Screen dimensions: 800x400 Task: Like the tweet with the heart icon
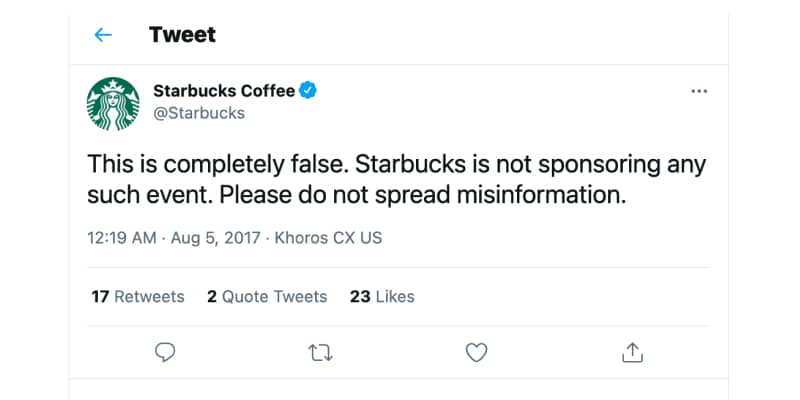[477, 353]
